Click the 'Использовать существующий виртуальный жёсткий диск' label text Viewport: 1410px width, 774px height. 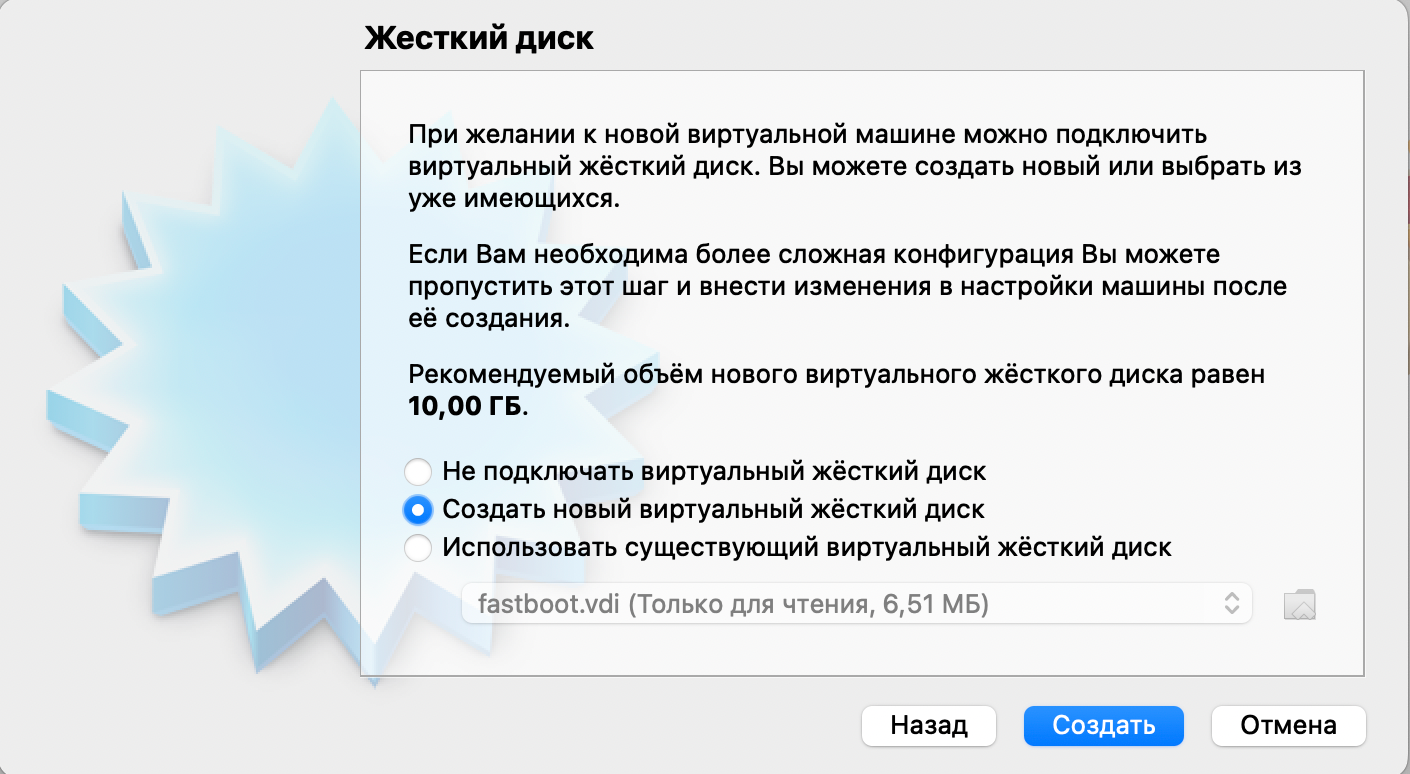coord(806,548)
